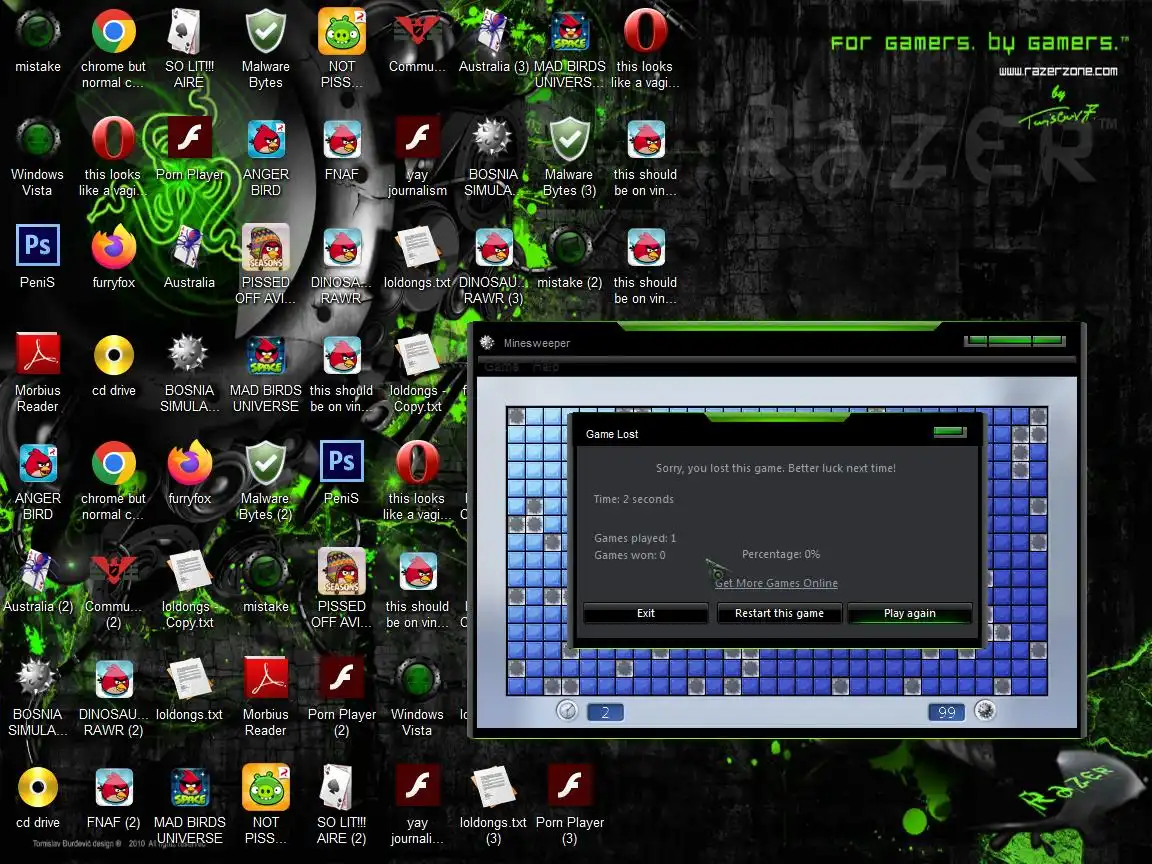The image size is (1152, 864).
Task: Open the Help menu in Minesweeper
Action: click(x=545, y=366)
